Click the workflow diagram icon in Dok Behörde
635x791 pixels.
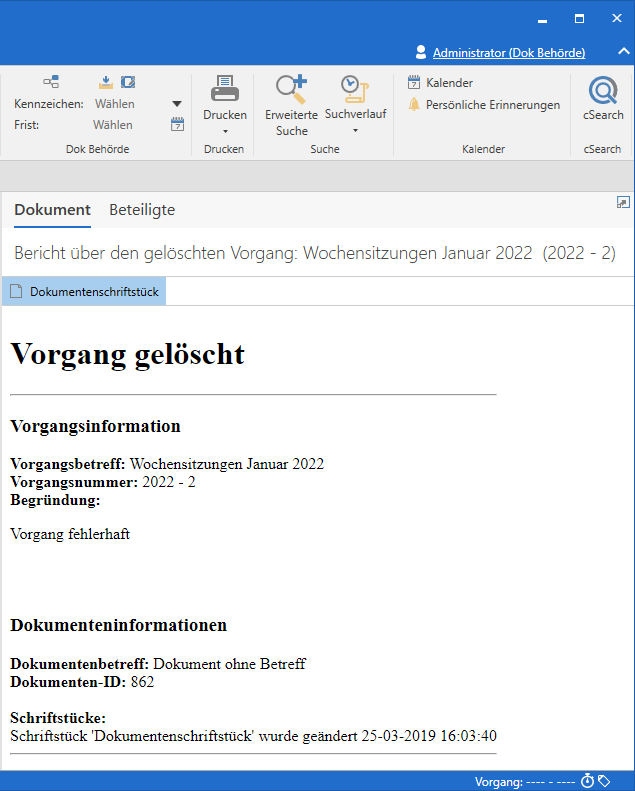tap(51, 82)
